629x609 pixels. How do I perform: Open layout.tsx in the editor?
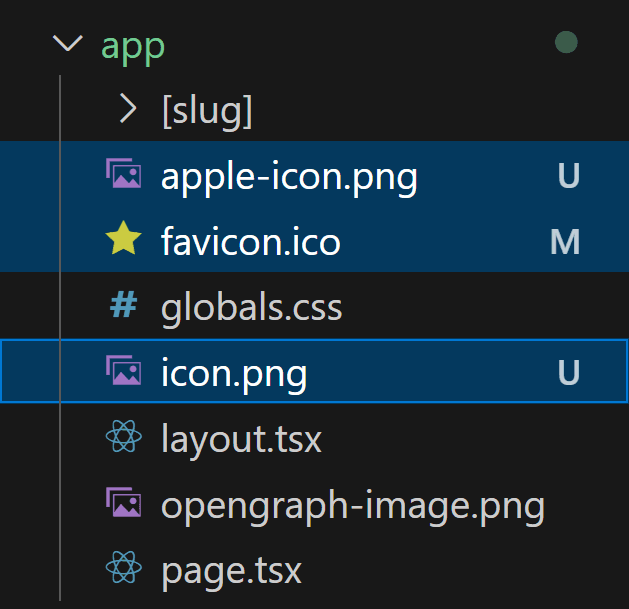click(x=241, y=440)
